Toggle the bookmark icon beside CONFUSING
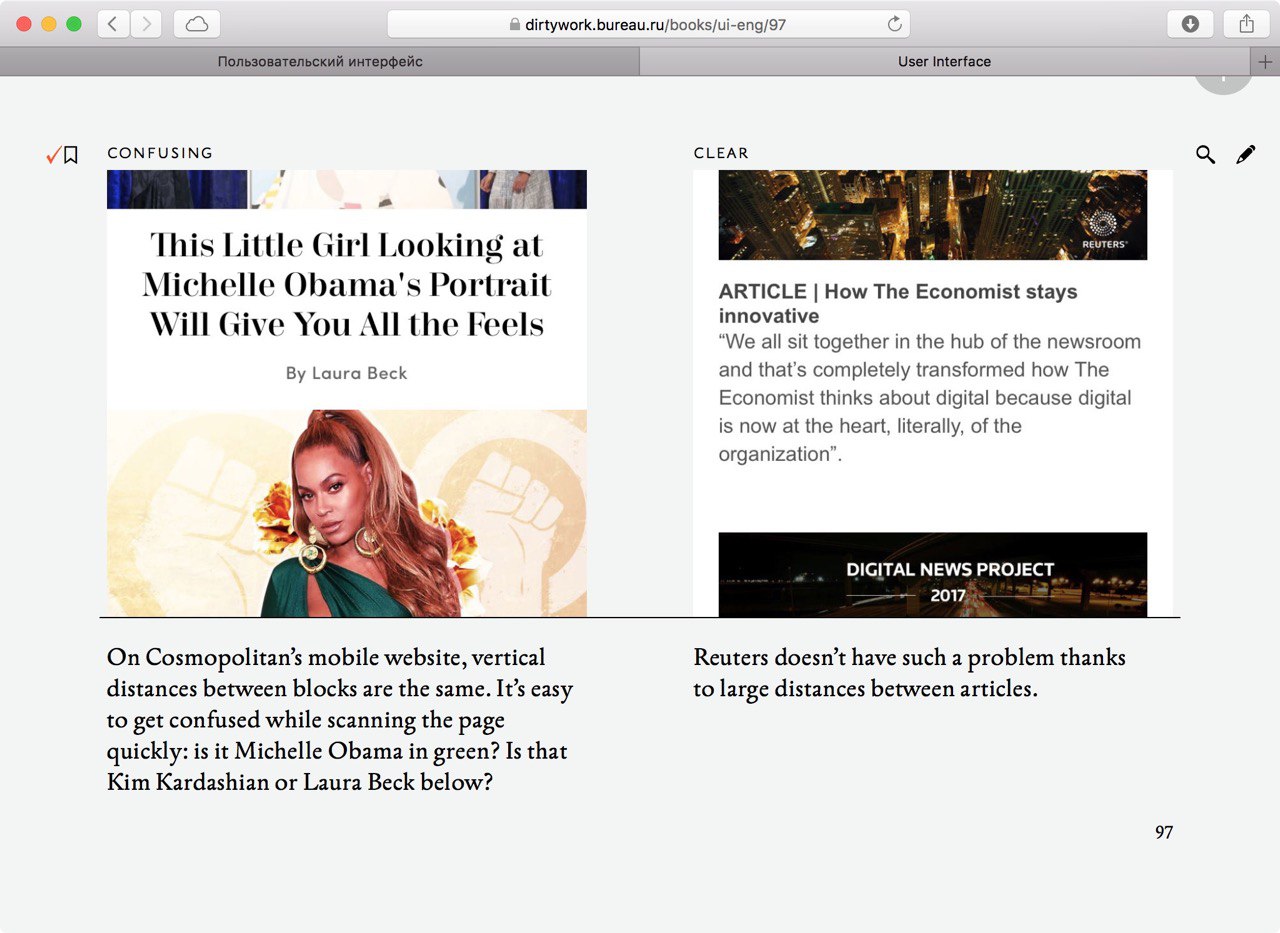This screenshot has height=933, width=1280. pos(70,155)
